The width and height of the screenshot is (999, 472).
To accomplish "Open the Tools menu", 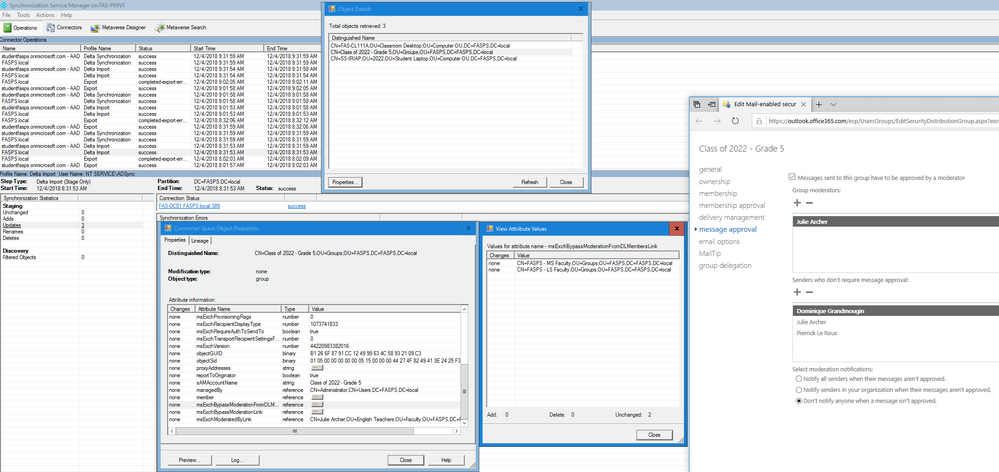I will [x=24, y=15].
